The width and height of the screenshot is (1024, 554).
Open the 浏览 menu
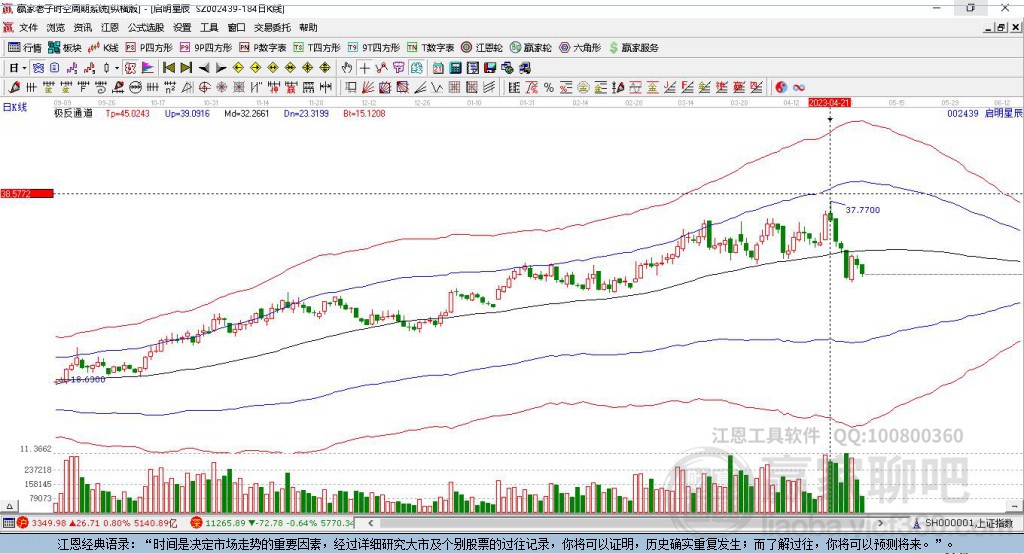click(x=56, y=27)
